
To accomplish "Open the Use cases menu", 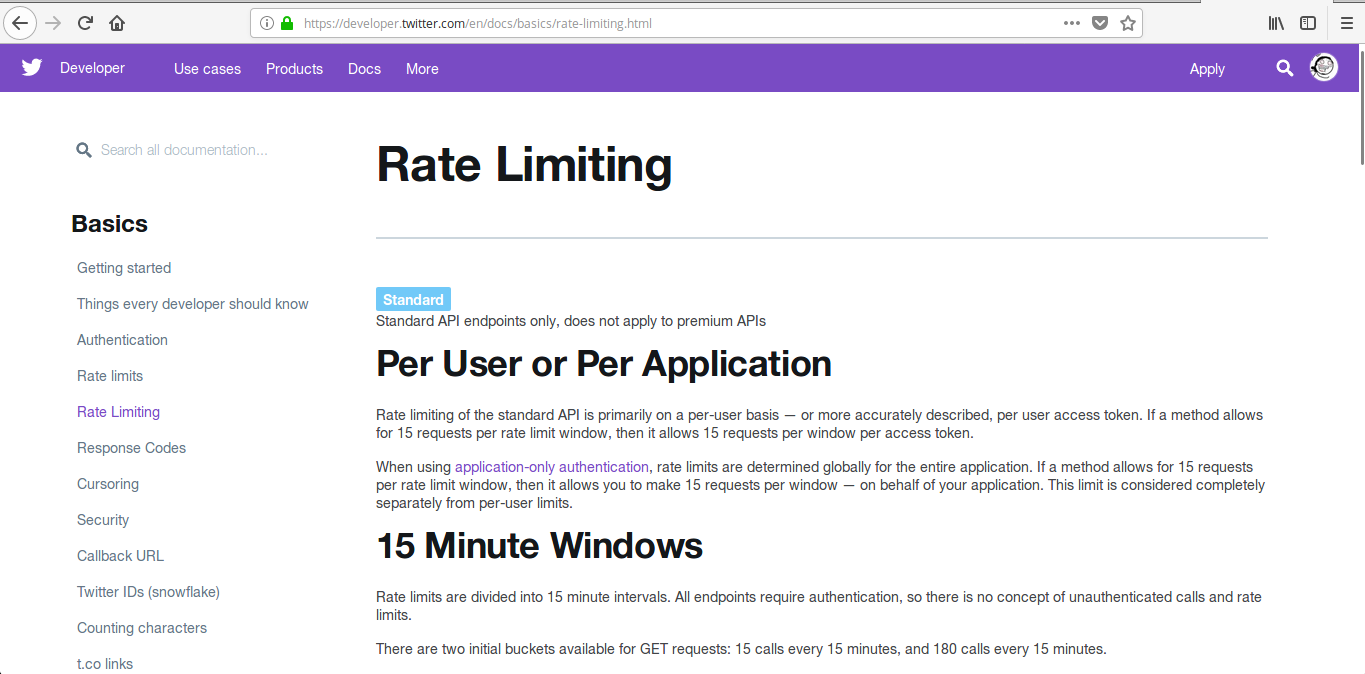I will click(x=207, y=69).
